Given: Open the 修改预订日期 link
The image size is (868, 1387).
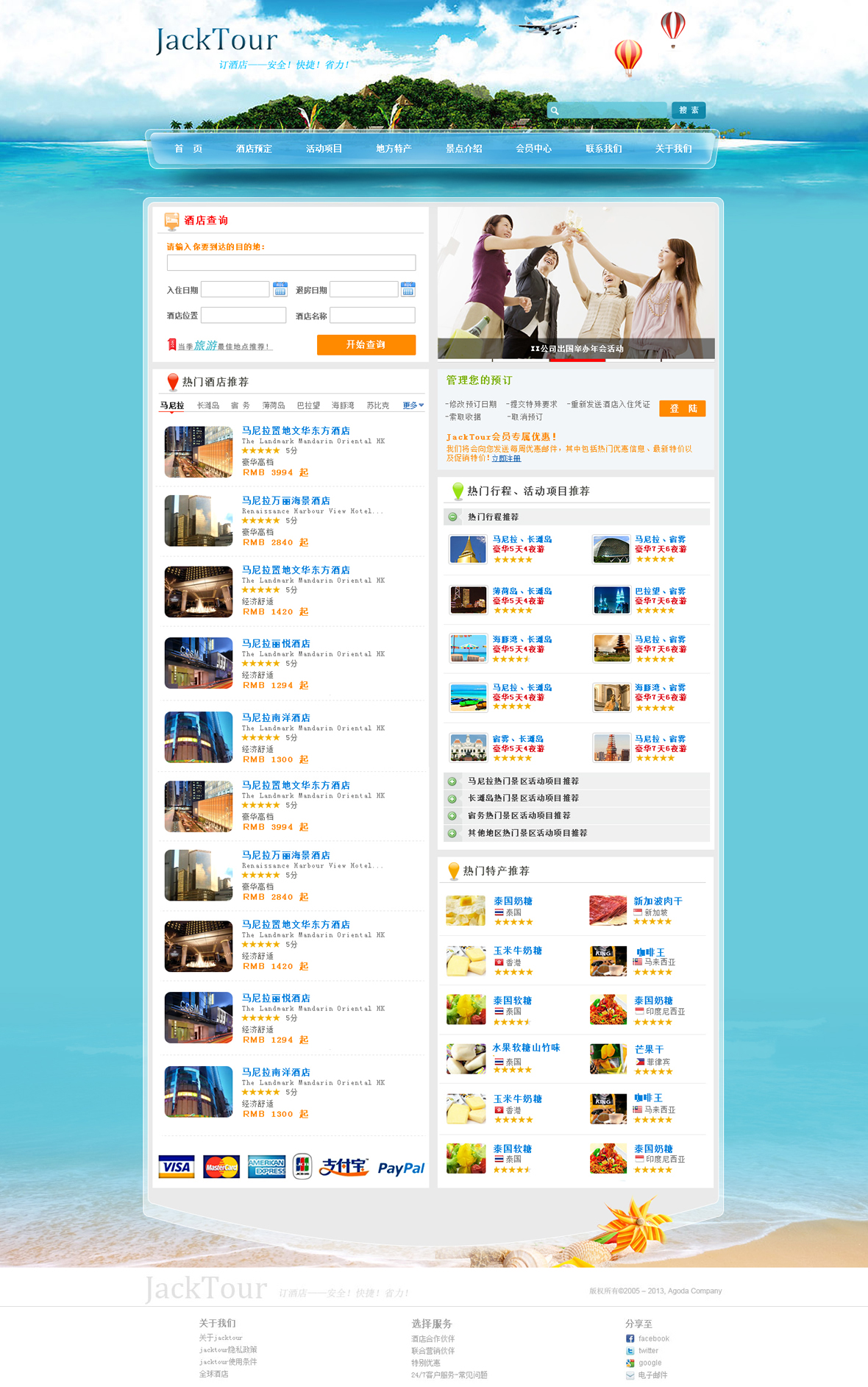Looking at the screenshot, I should tap(471, 405).
